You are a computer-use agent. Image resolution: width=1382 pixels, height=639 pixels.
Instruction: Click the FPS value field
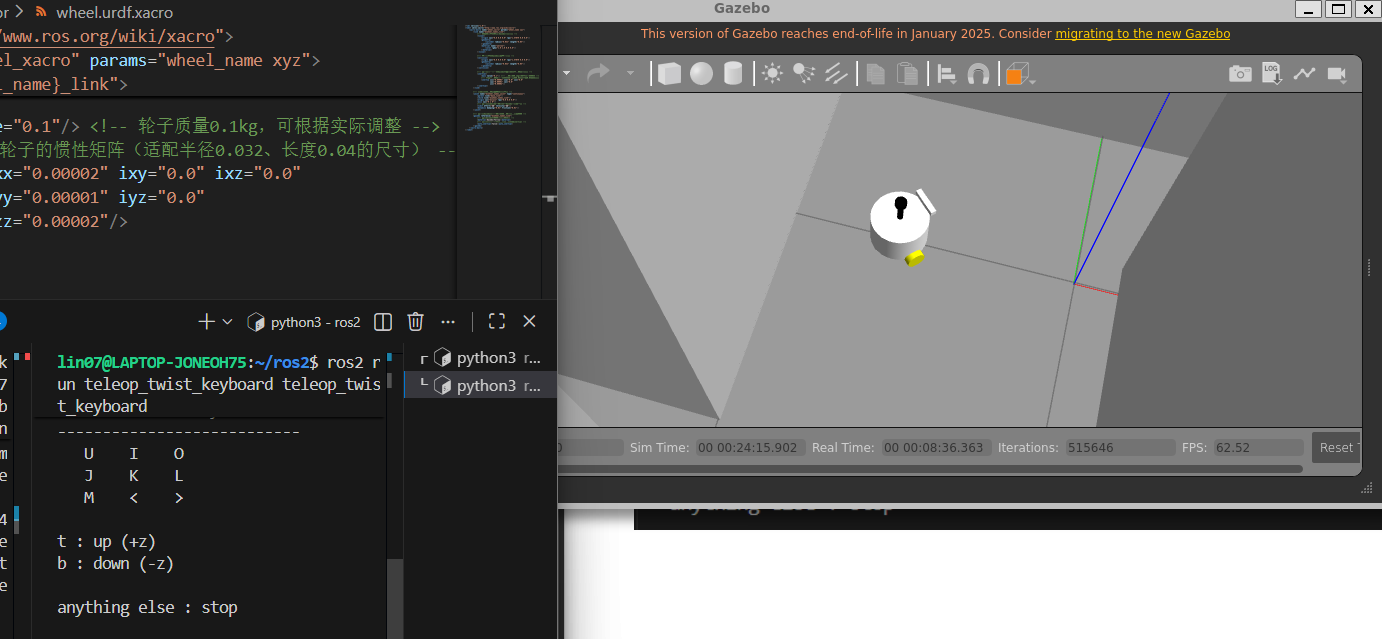pos(1258,448)
